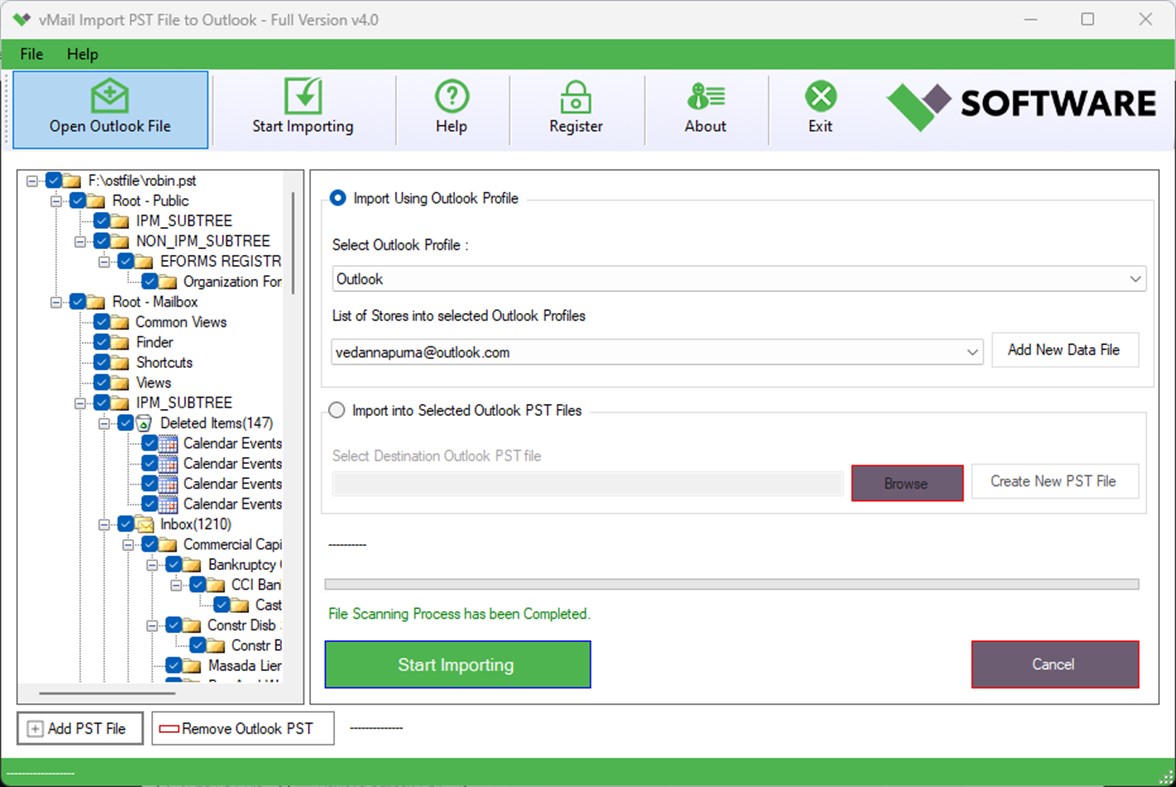Image resolution: width=1176 pixels, height=787 pixels.
Task: Select Import into Selected Outlook PST Files option
Action: pyautogui.click(x=337, y=410)
